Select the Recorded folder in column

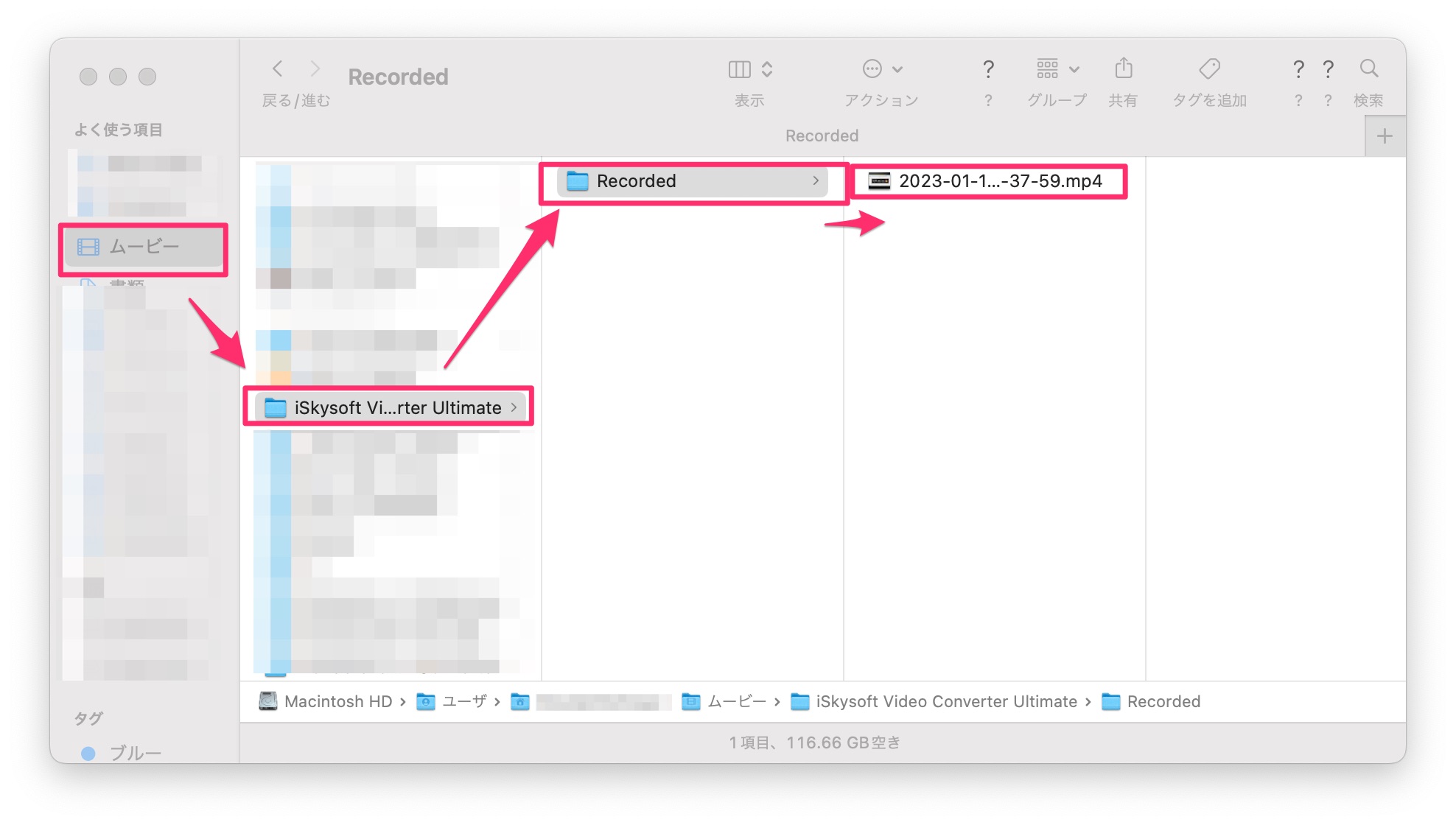click(x=692, y=181)
